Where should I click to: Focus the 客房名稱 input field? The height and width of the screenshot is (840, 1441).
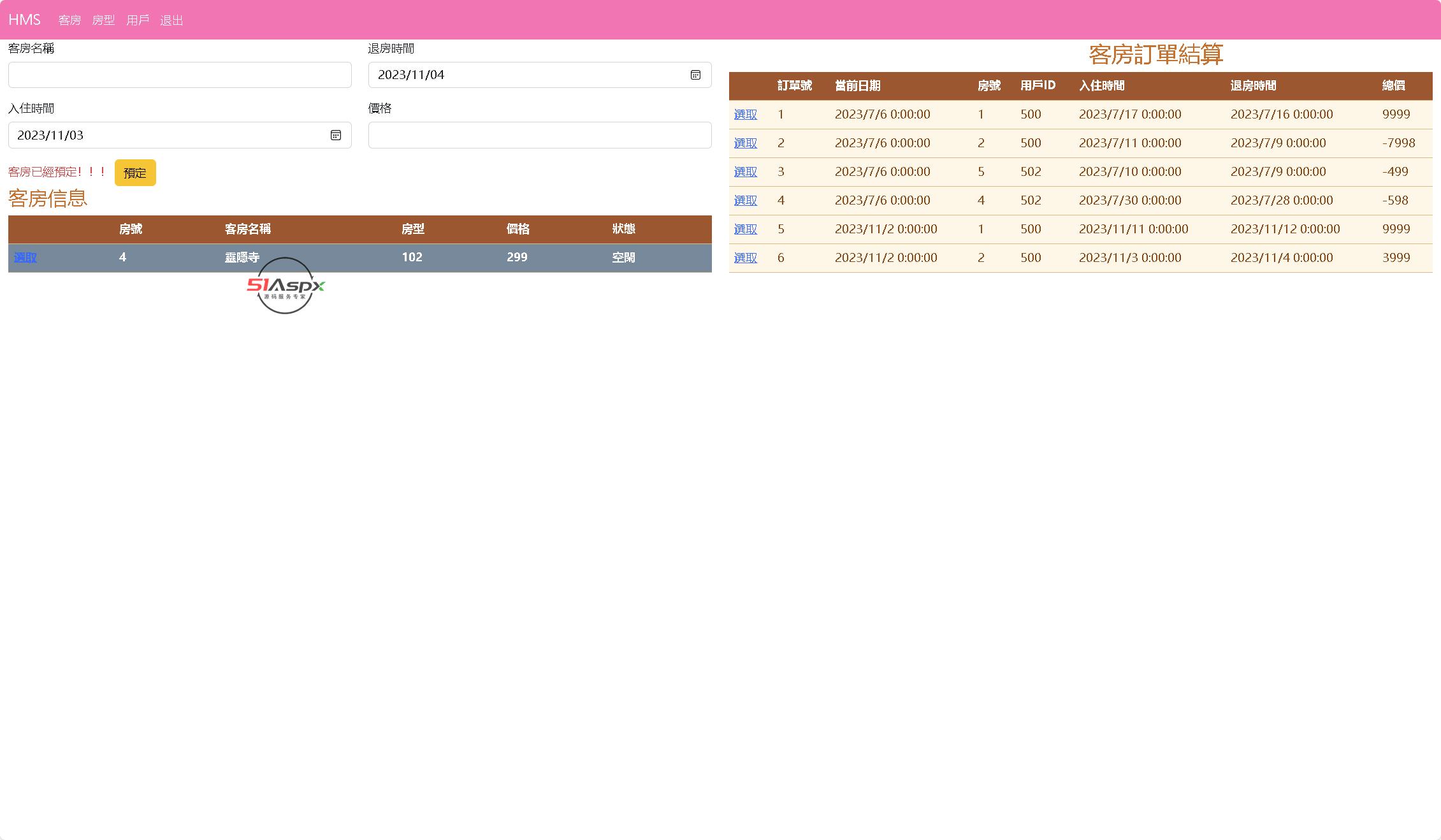point(180,75)
